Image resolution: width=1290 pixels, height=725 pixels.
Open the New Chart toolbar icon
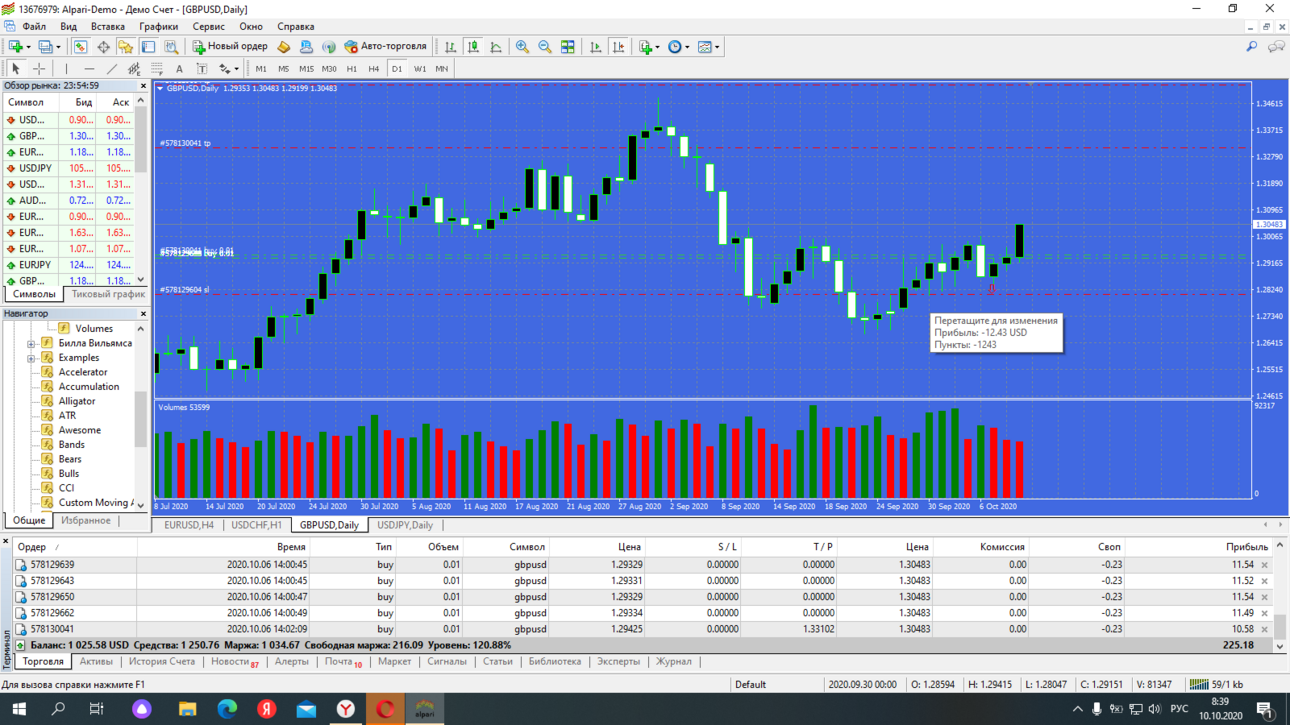pos(15,47)
